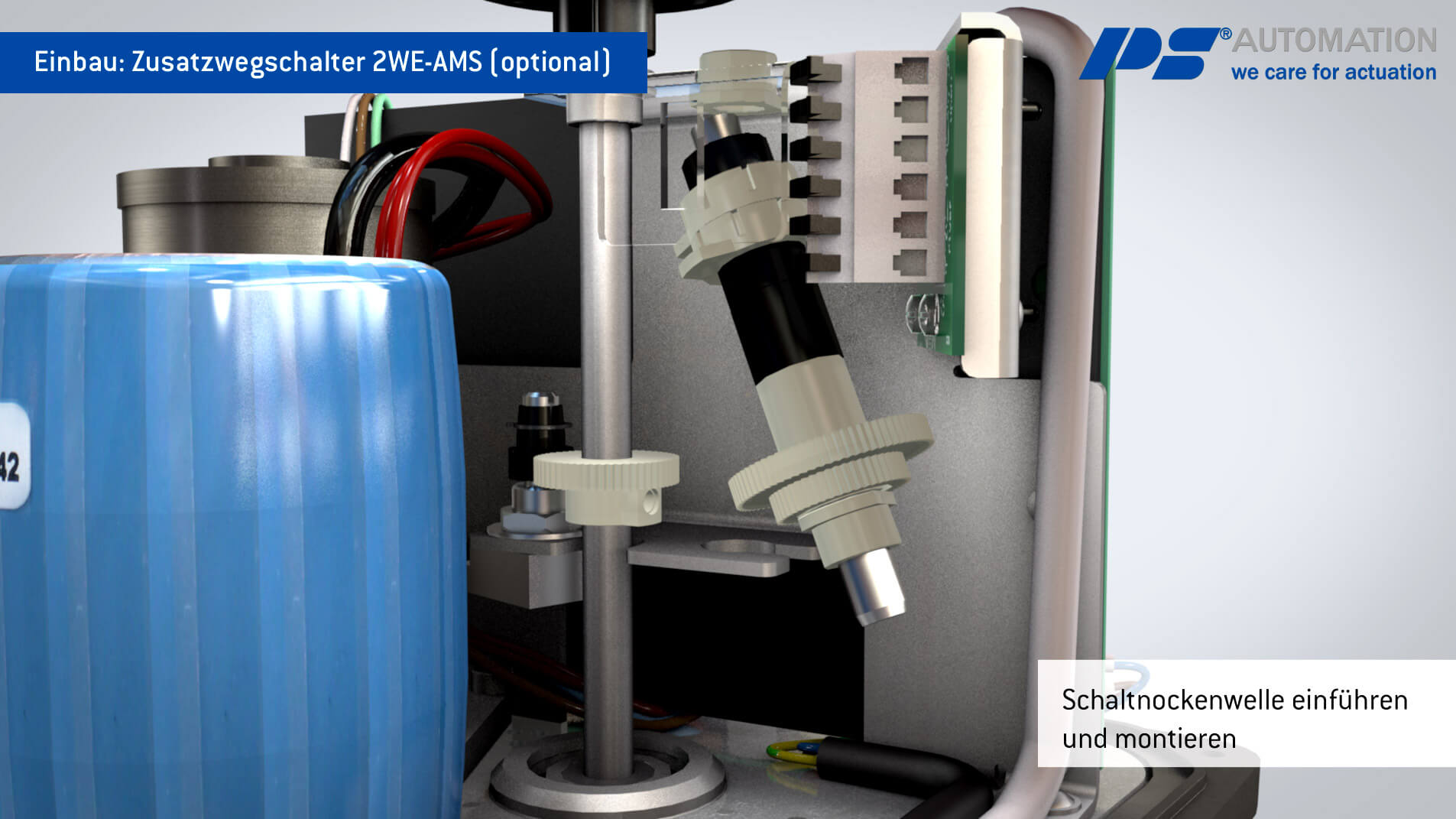
Task: Click the title banner 'Einbau: Zusatzwegschalter 2WE-AMS (optional)'
Action: tap(323, 62)
